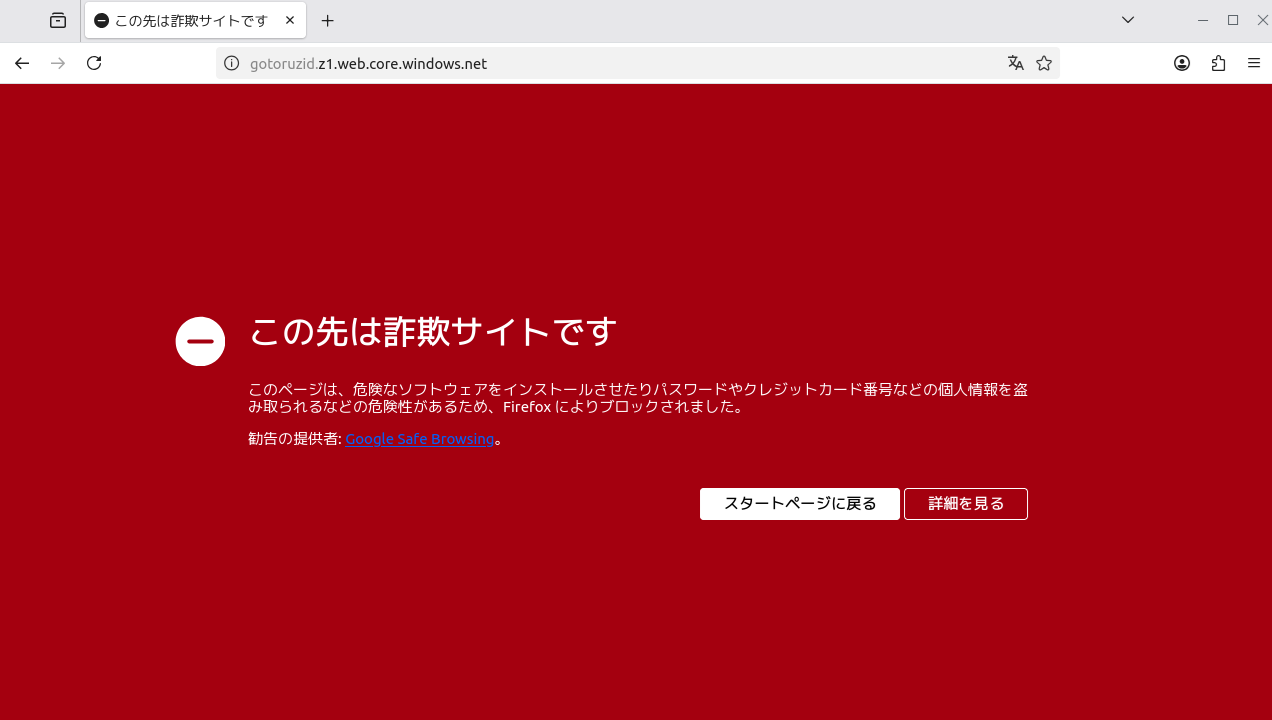The height and width of the screenshot is (720, 1272).
Task: Close the この先は詐欺サイトです tab
Action: click(290, 20)
